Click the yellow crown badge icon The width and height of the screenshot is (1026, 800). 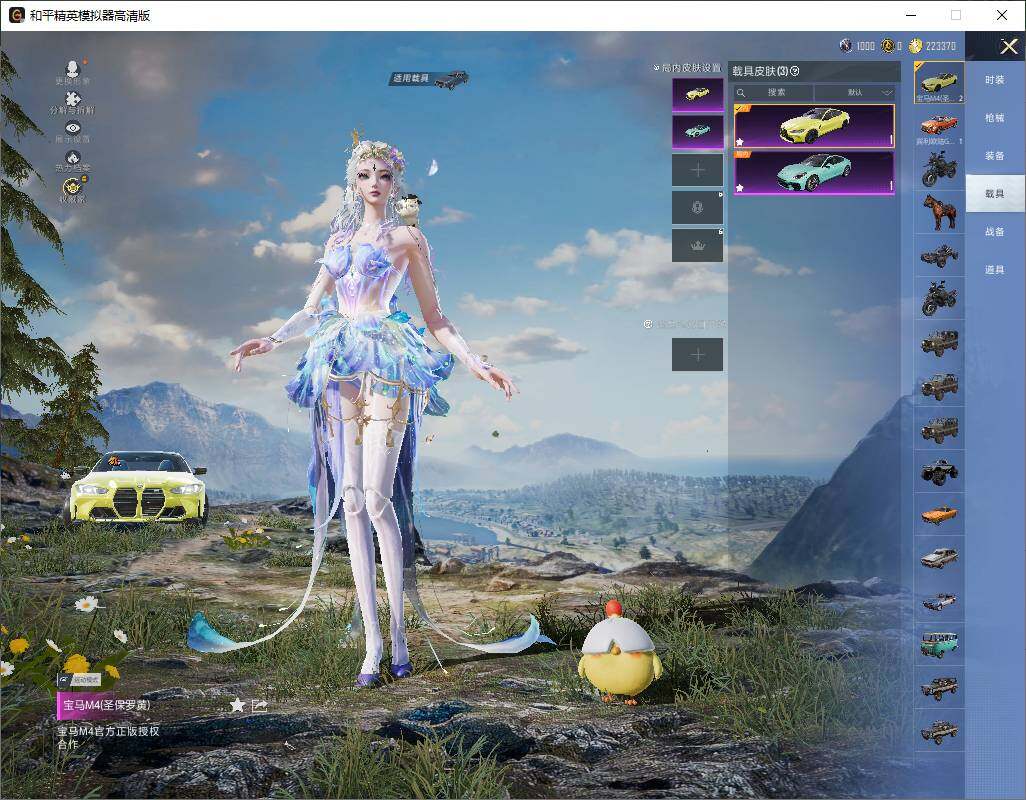(x=73, y=187)
